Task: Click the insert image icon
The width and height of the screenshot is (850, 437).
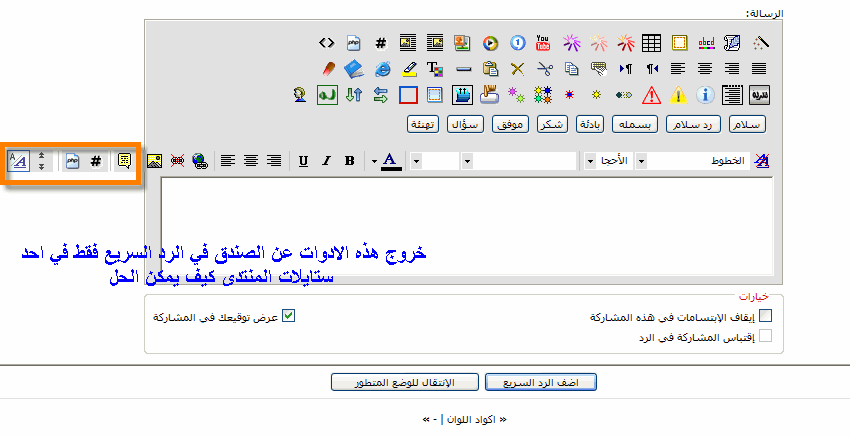Action: point(155,160)
